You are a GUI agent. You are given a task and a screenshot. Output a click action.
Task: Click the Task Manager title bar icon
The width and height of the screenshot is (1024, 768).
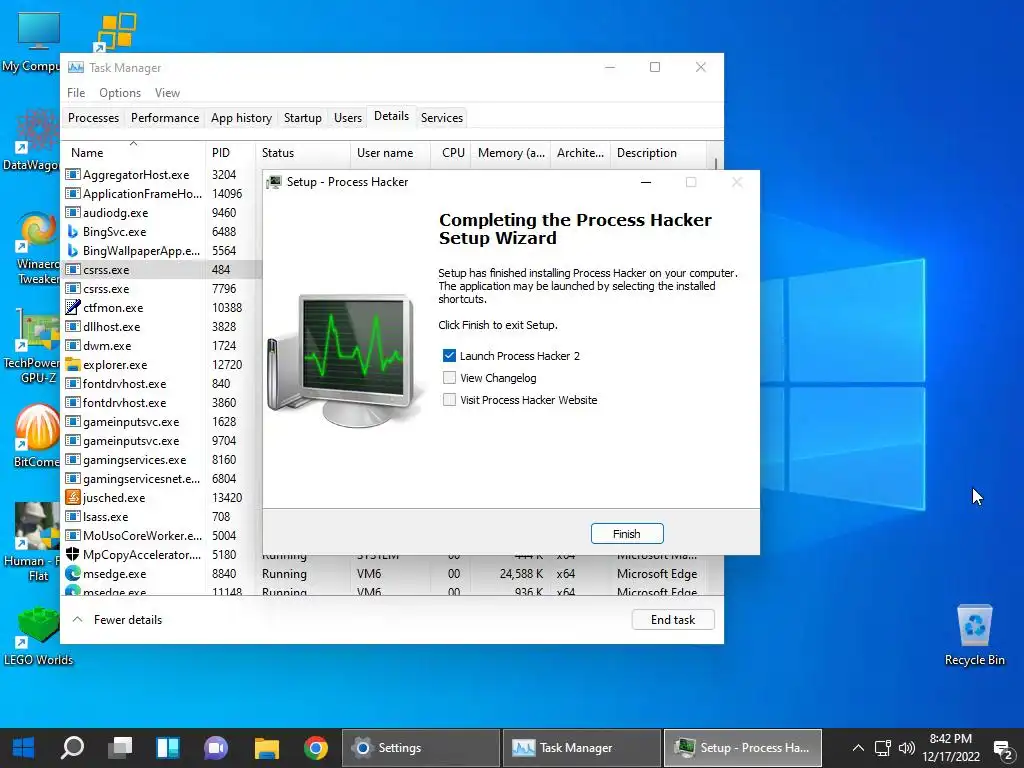coord(76,67)
